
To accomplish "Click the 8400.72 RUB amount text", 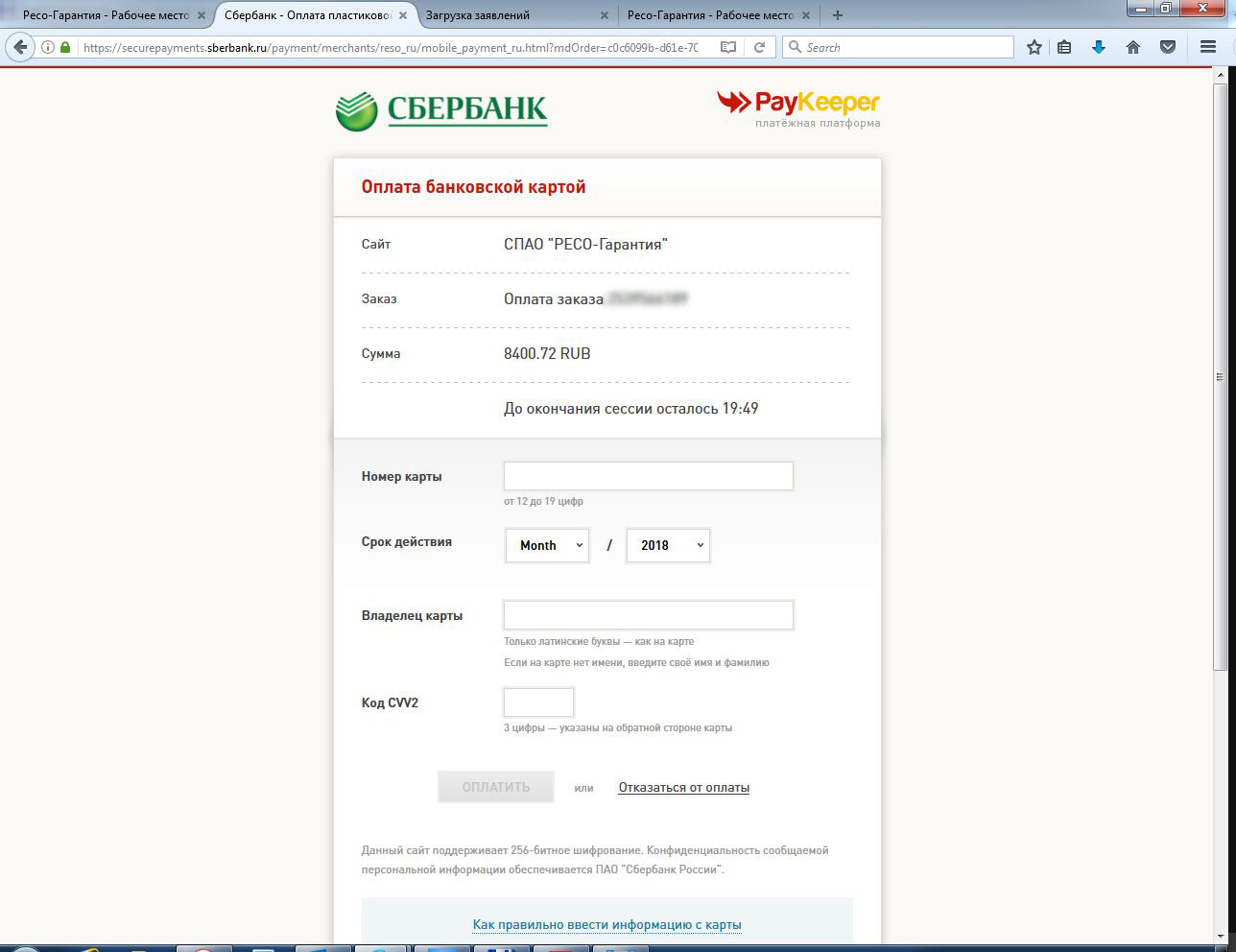I will (x=547, y=353).
